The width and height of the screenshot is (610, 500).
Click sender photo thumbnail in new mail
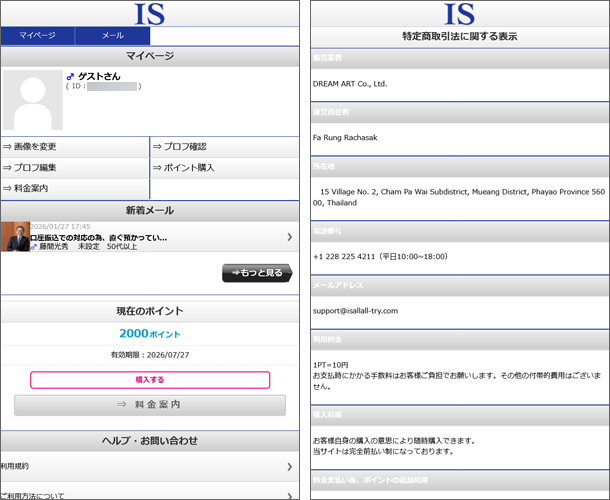click(x=15, y=237)
